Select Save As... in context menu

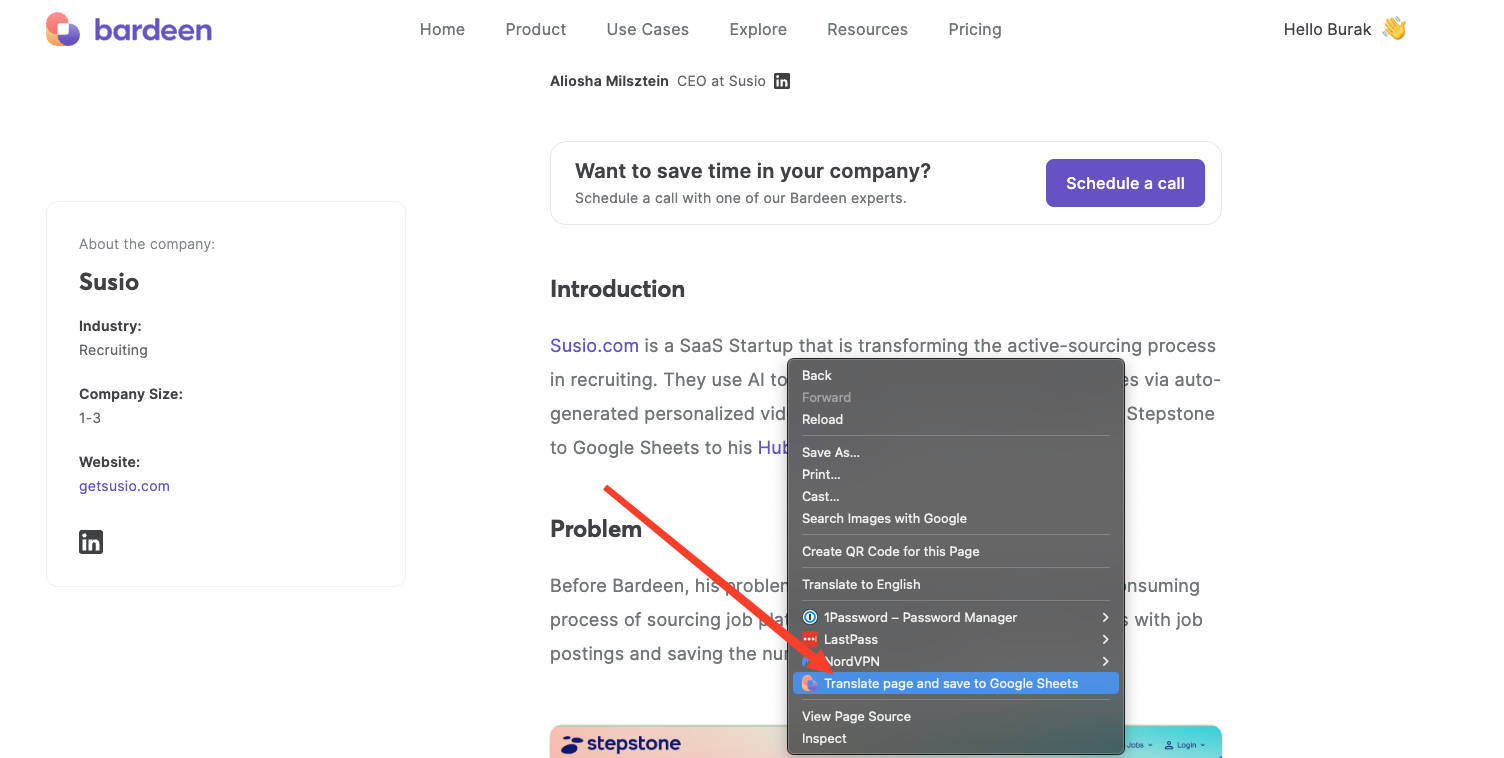tap(956, 453)
